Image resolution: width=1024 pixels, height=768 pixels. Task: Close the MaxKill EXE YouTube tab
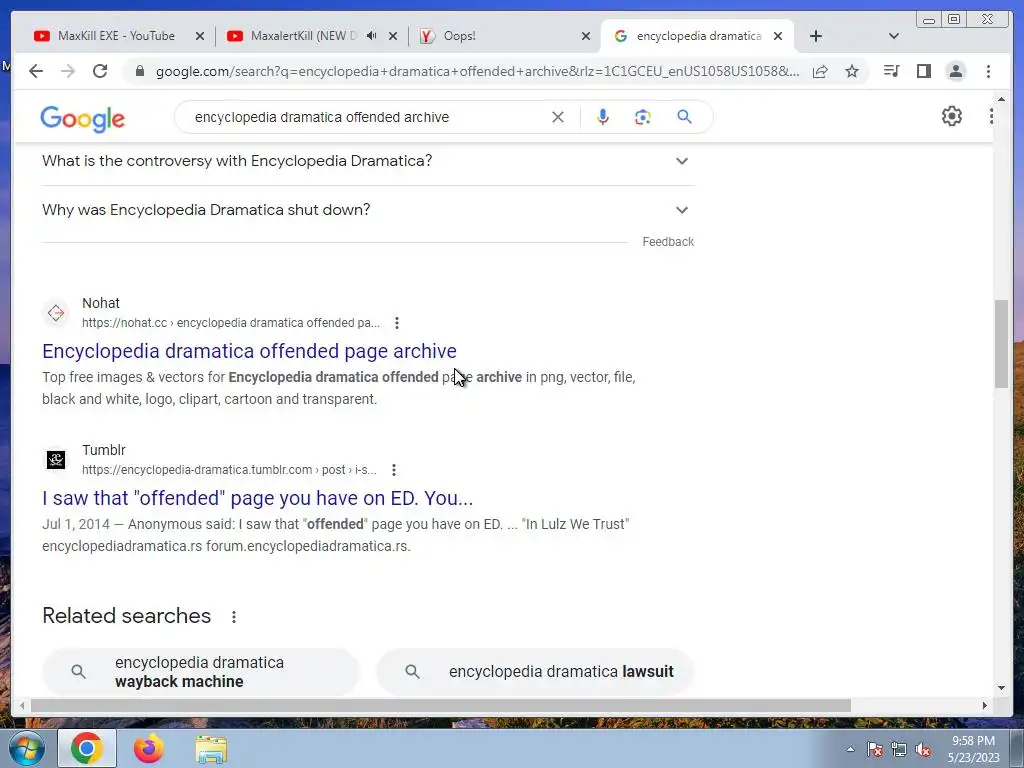point(200,37)
